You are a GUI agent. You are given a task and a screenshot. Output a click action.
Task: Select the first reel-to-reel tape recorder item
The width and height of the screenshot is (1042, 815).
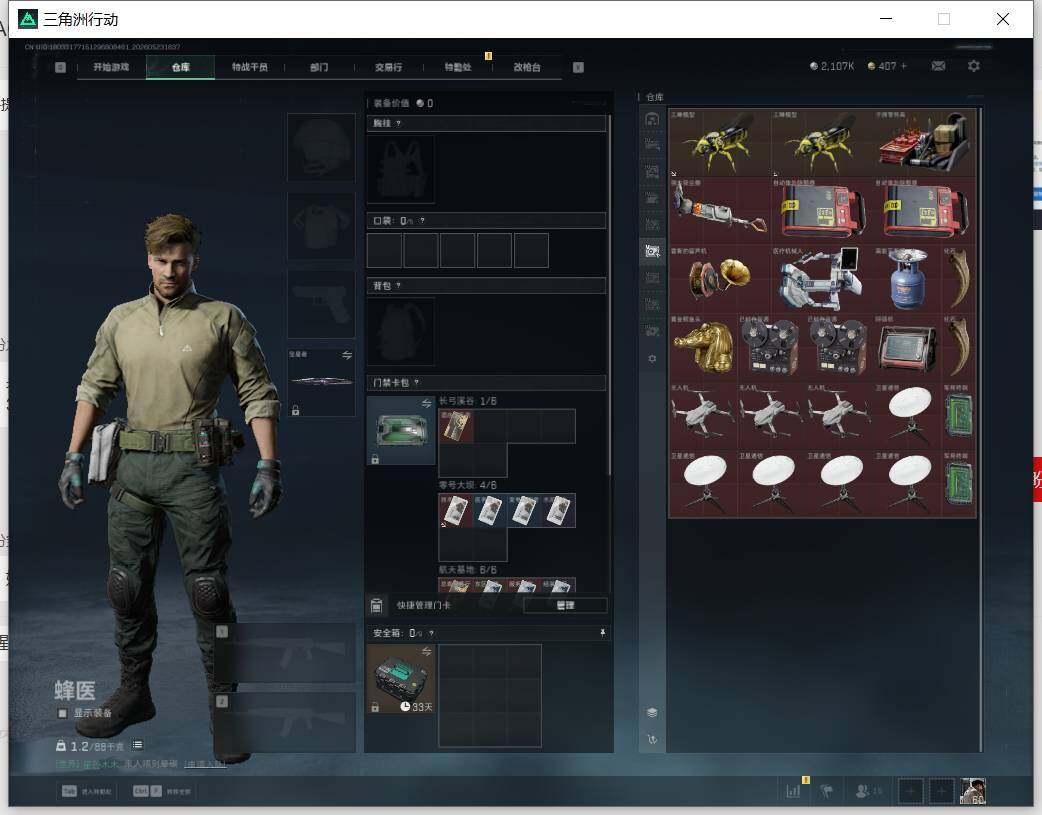pos(771,347)
